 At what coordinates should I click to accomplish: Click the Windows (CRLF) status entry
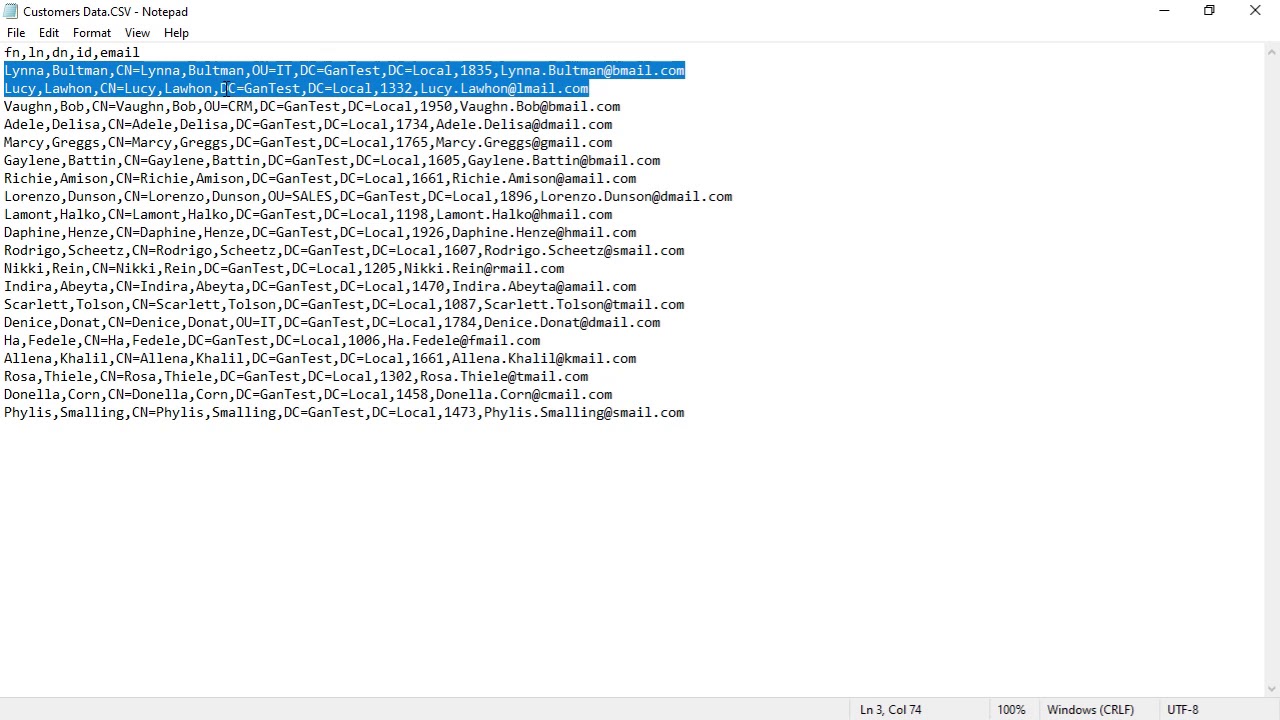[x=1090, y=709]
